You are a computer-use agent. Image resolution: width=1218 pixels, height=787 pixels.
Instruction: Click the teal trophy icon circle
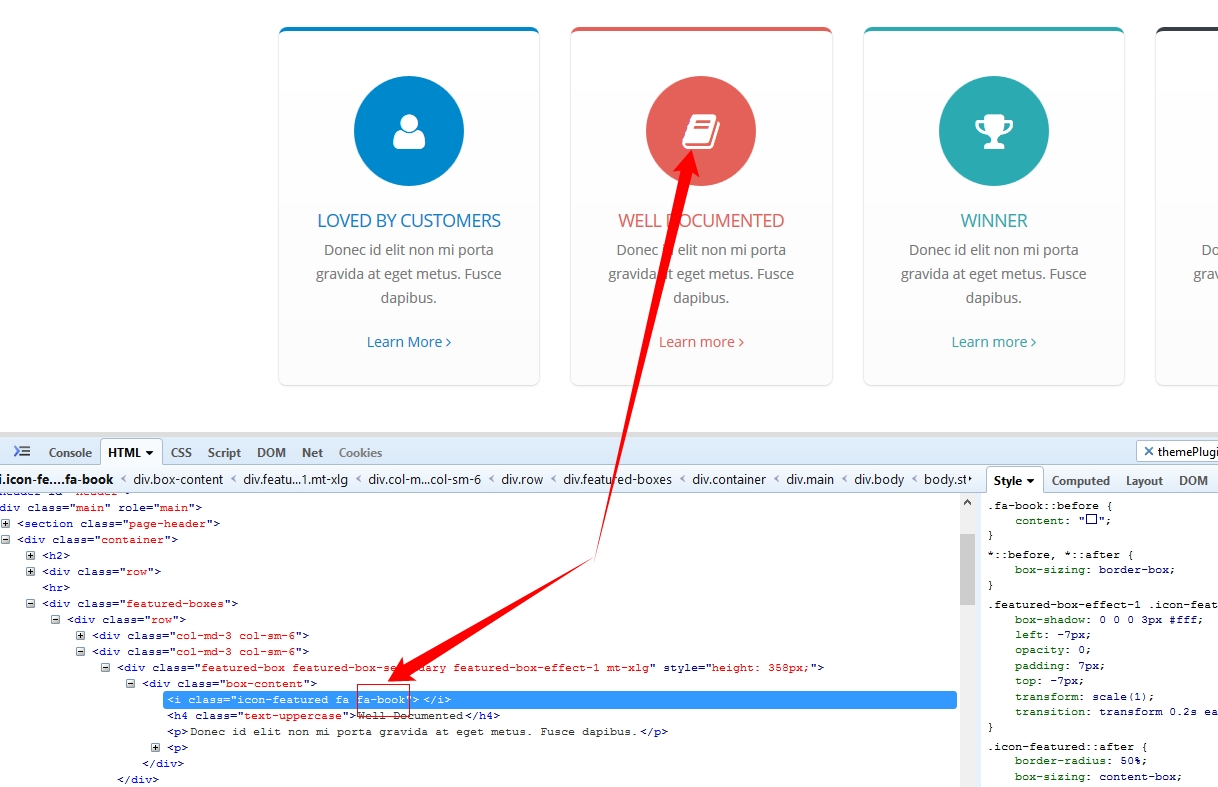coord(994,131)
